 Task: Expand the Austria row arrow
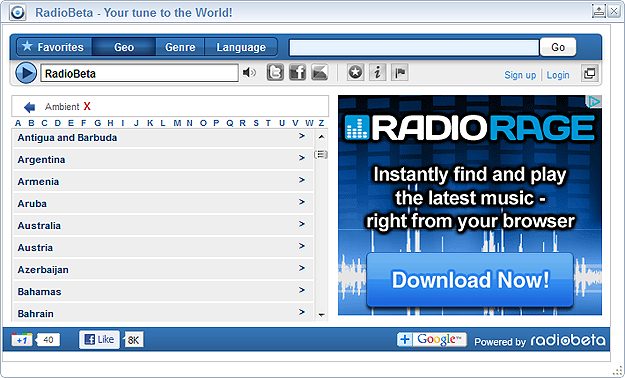(x=302, y=246)
